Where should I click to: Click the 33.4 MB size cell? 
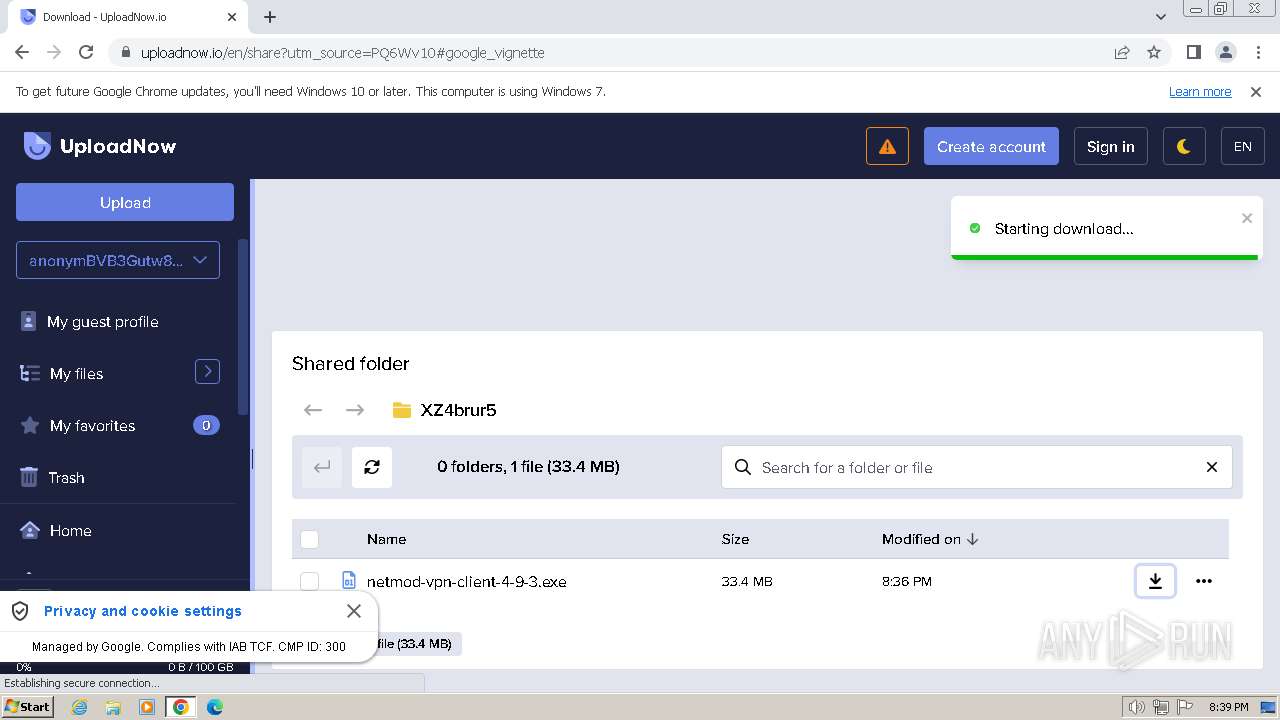[x=747, y=582]
